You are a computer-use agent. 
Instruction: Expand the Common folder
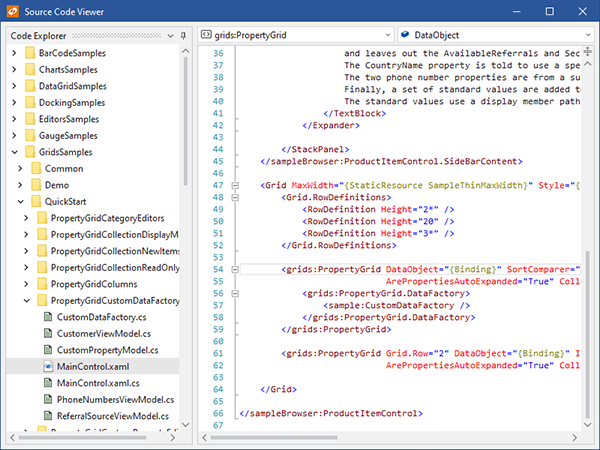click(21, 168)
